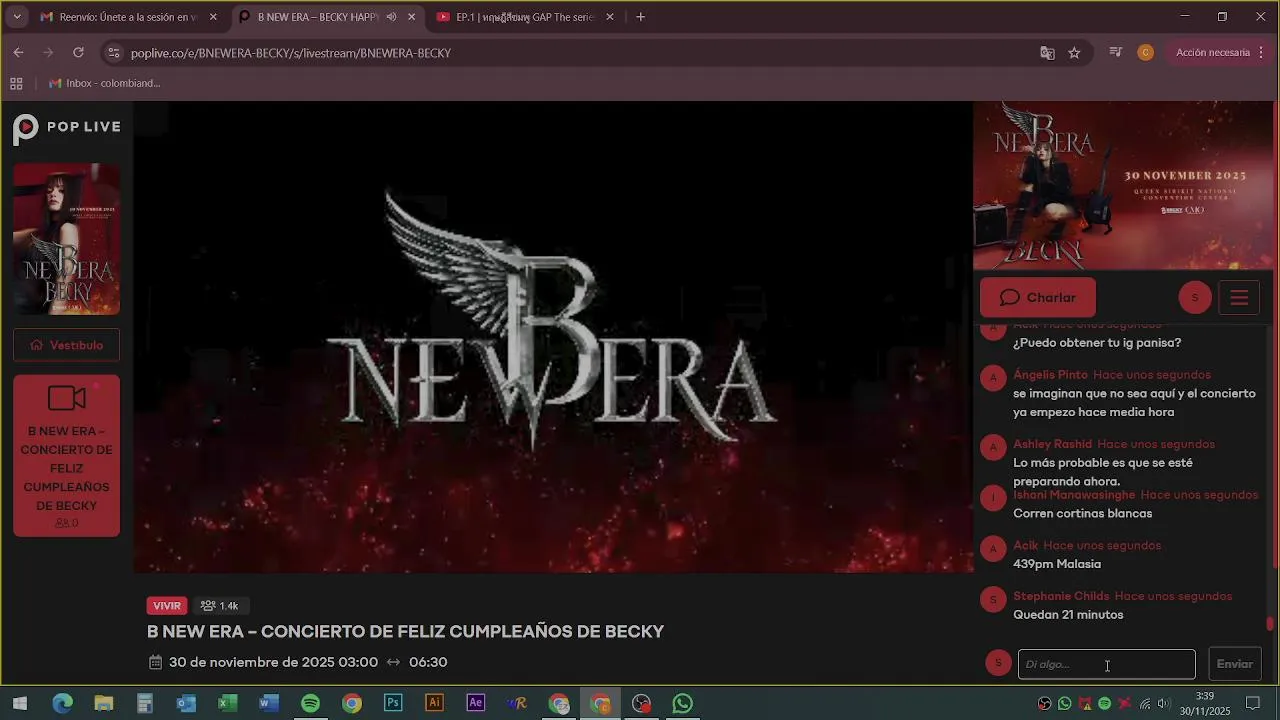Image resolution: width=1280 pixels, height=720 pixels.
Task: Open the tab search dropdown arrow
Action: tap(16, 17)
